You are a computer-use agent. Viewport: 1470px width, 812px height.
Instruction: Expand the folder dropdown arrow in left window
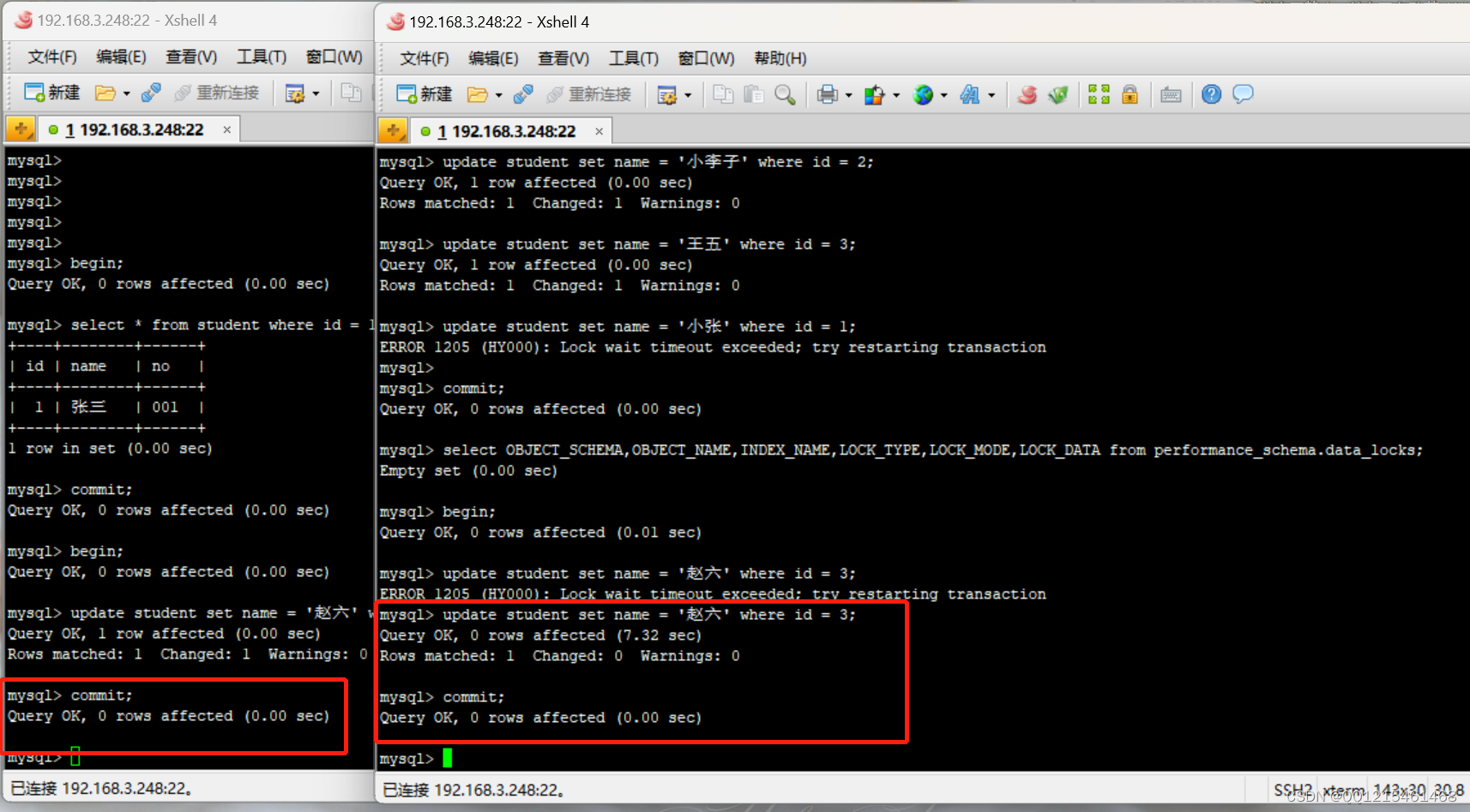(127, 93)
